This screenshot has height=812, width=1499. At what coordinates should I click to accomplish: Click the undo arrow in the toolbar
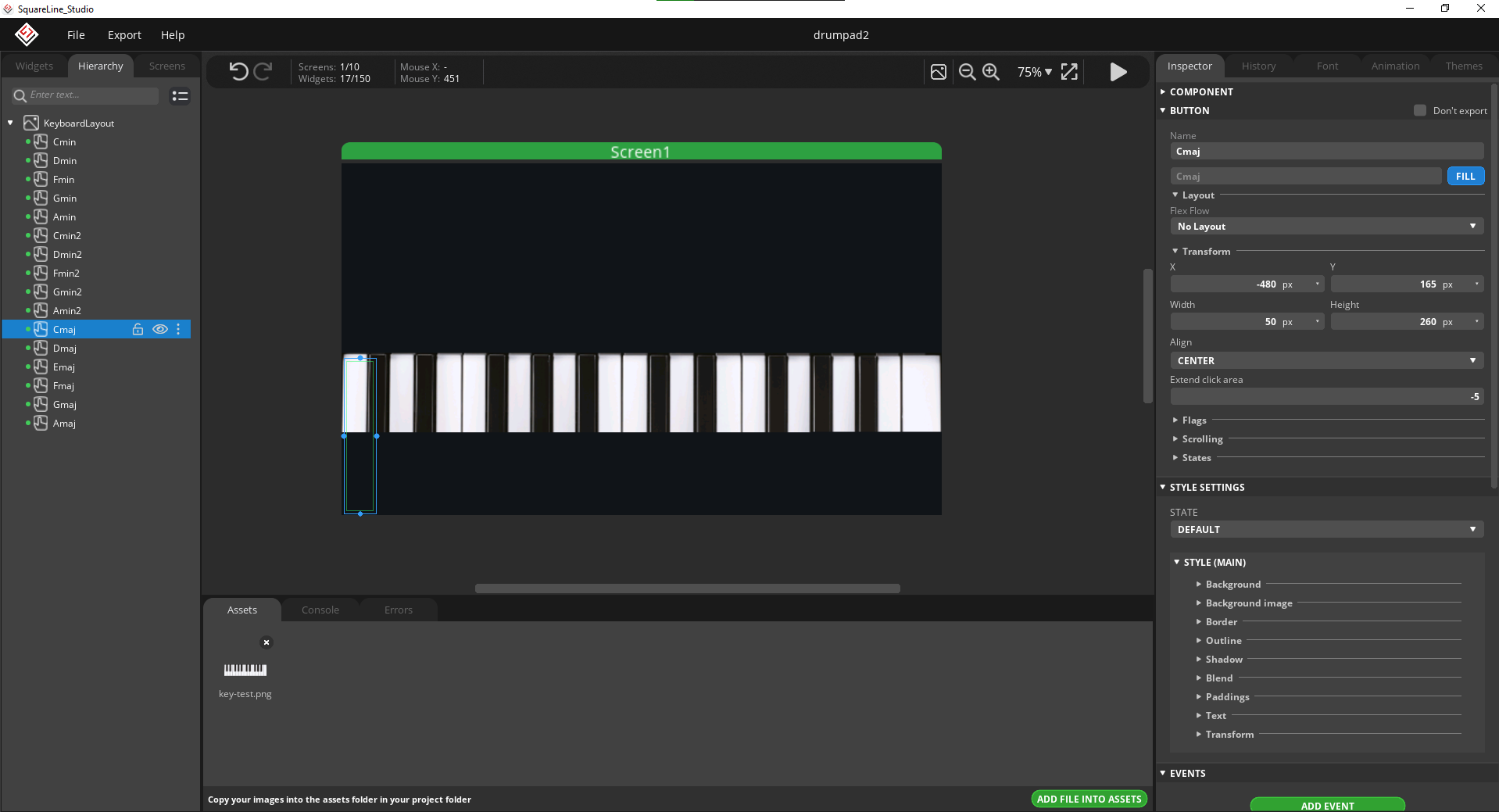point(238,72)
